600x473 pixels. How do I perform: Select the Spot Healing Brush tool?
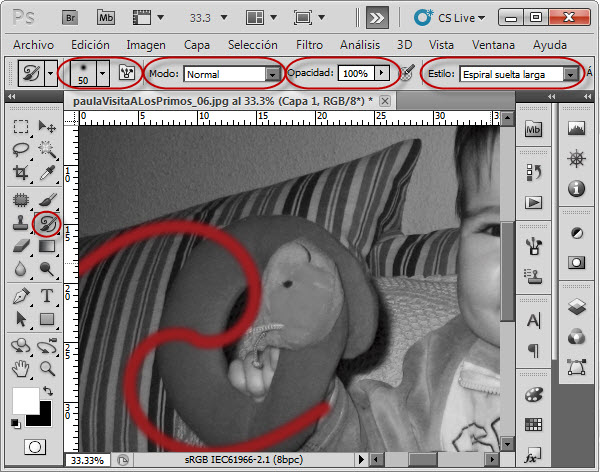tap(21, 200)
